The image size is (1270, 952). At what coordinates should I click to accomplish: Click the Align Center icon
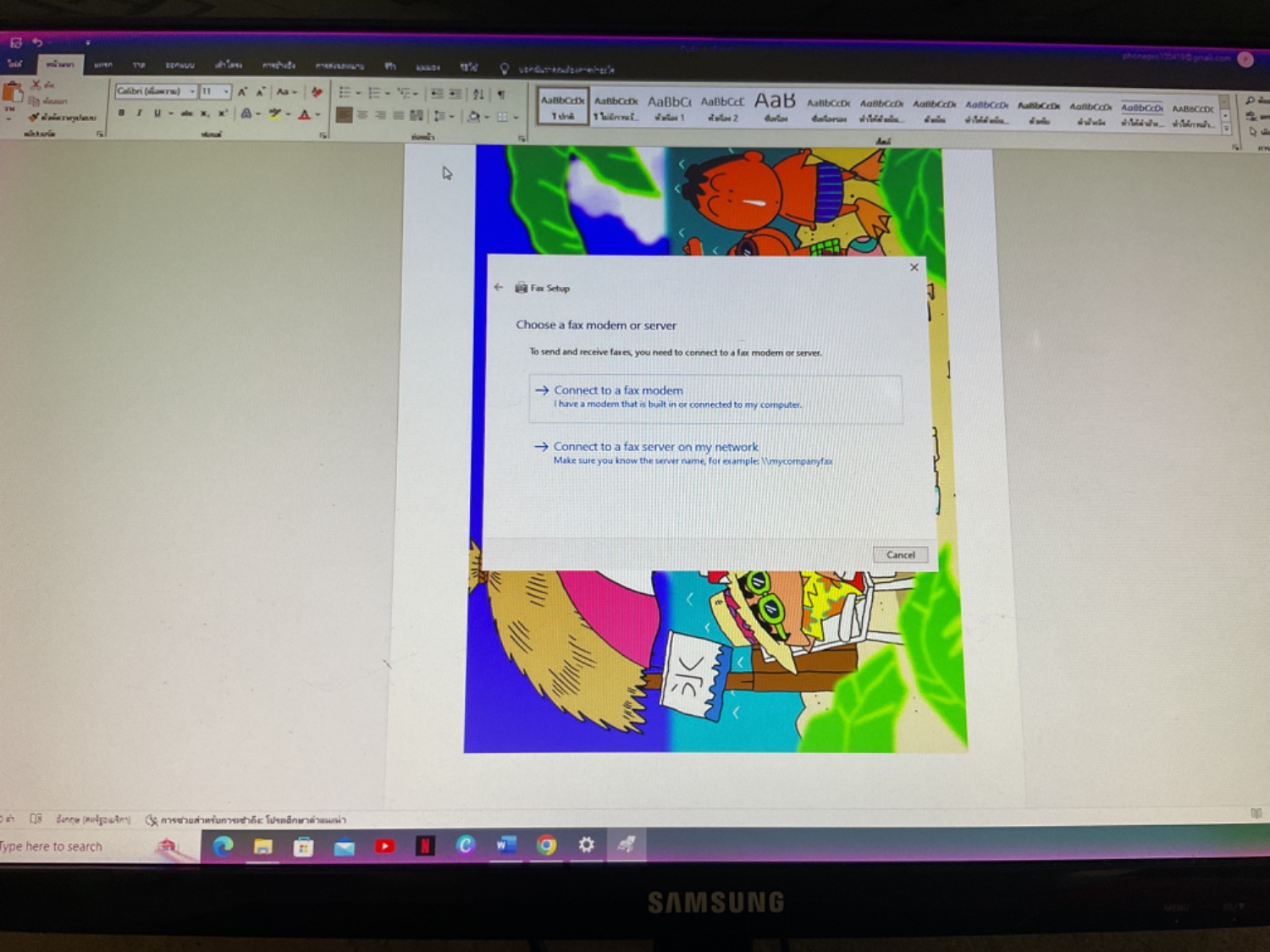[362, 115]
